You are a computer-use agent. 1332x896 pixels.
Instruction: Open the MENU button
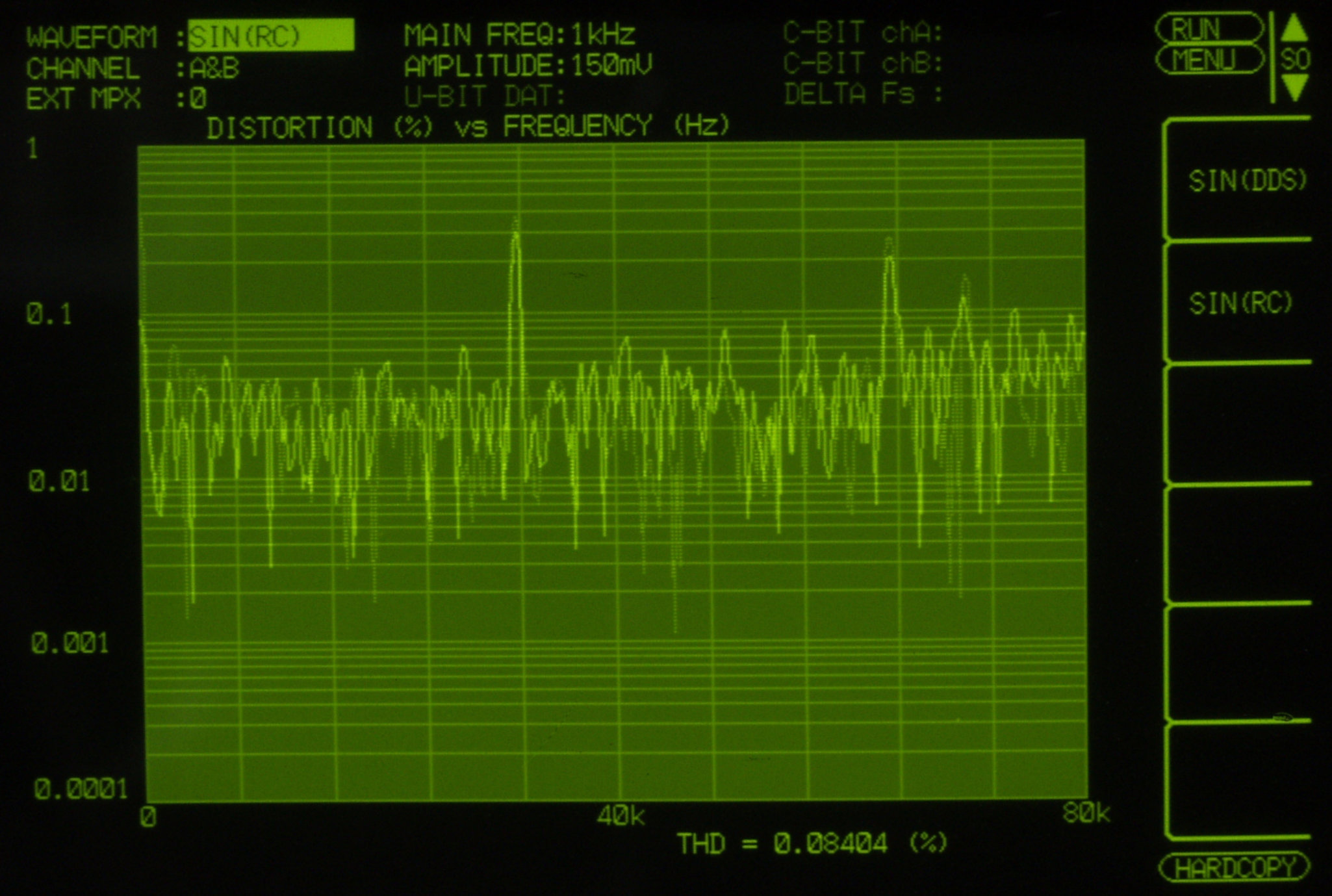point(1209,60)
